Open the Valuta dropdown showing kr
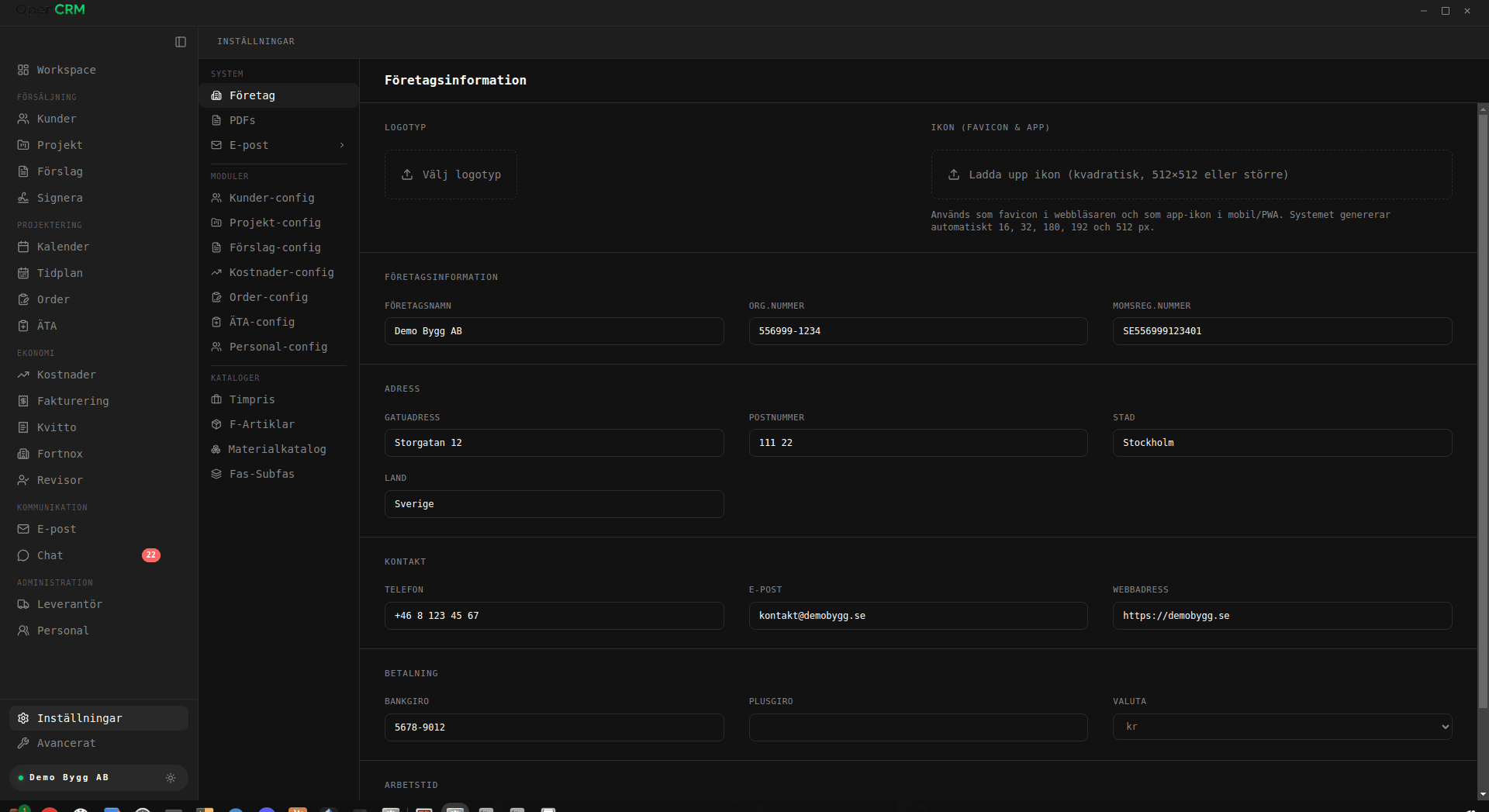The height and width of the screenshot is (812, 1489). [x=1282, y=727]
